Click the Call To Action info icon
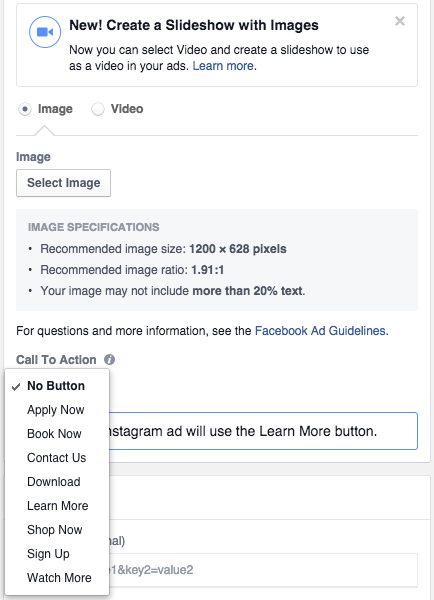Viewport: 434px width, 600px height. point(109,360)
